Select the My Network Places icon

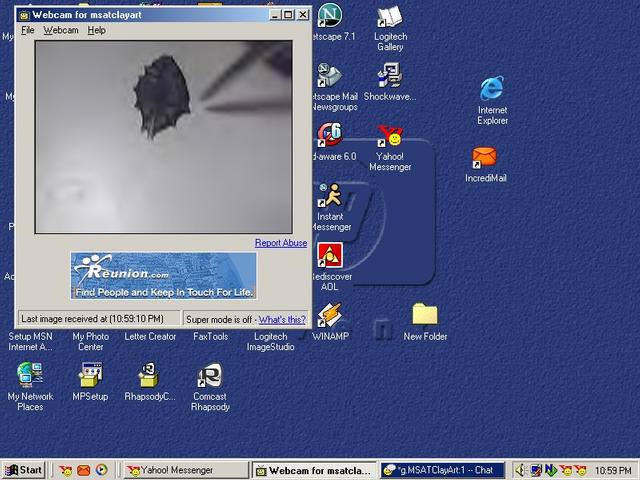coord(30,375)
